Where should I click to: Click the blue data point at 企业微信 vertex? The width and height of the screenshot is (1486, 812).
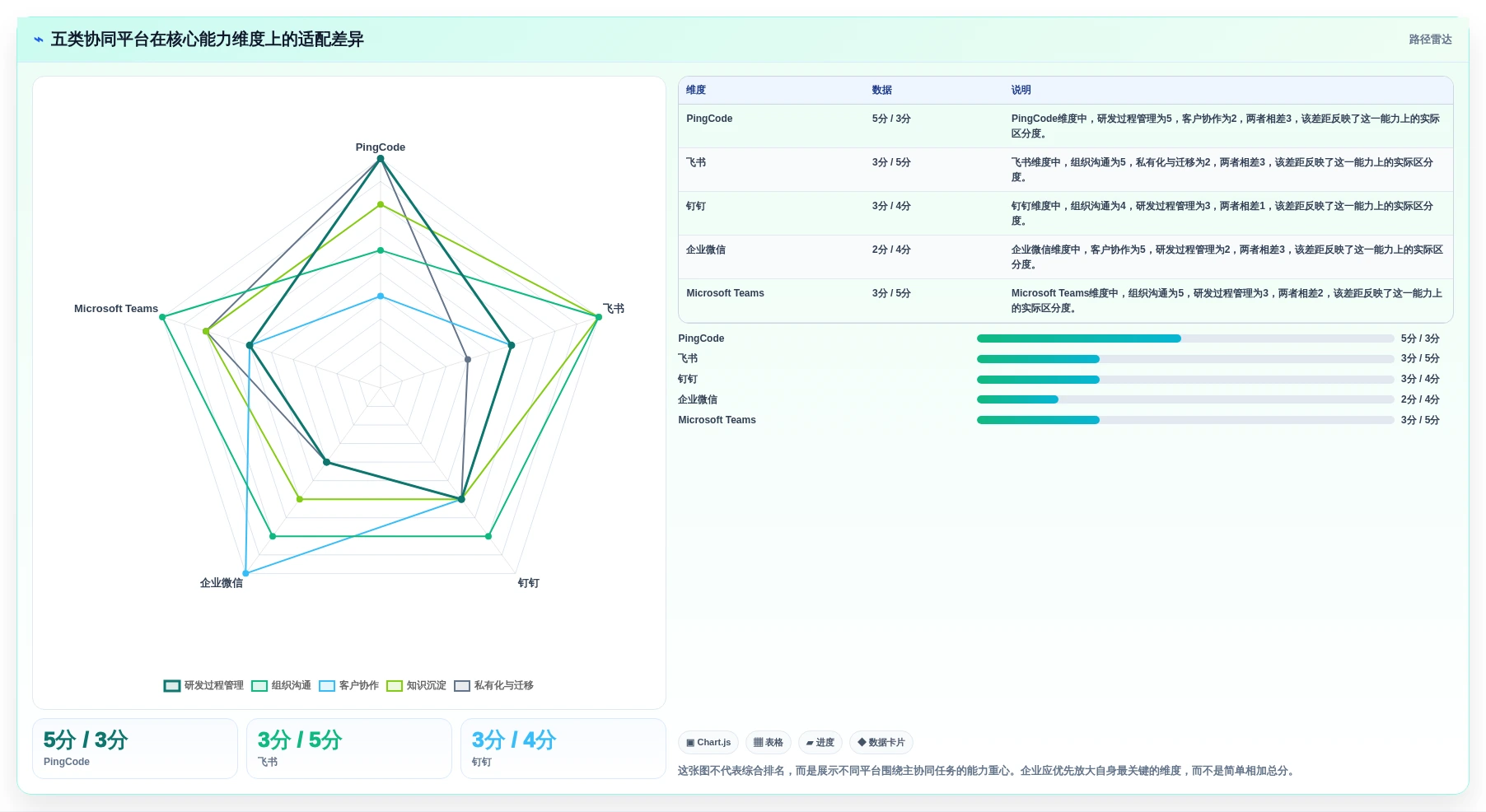(x=245, y=573)
